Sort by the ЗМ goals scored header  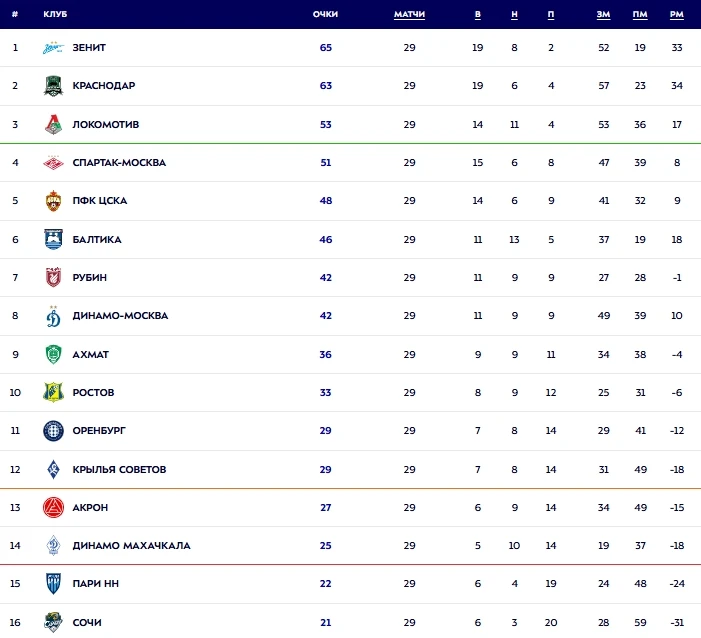coord(604,14)
